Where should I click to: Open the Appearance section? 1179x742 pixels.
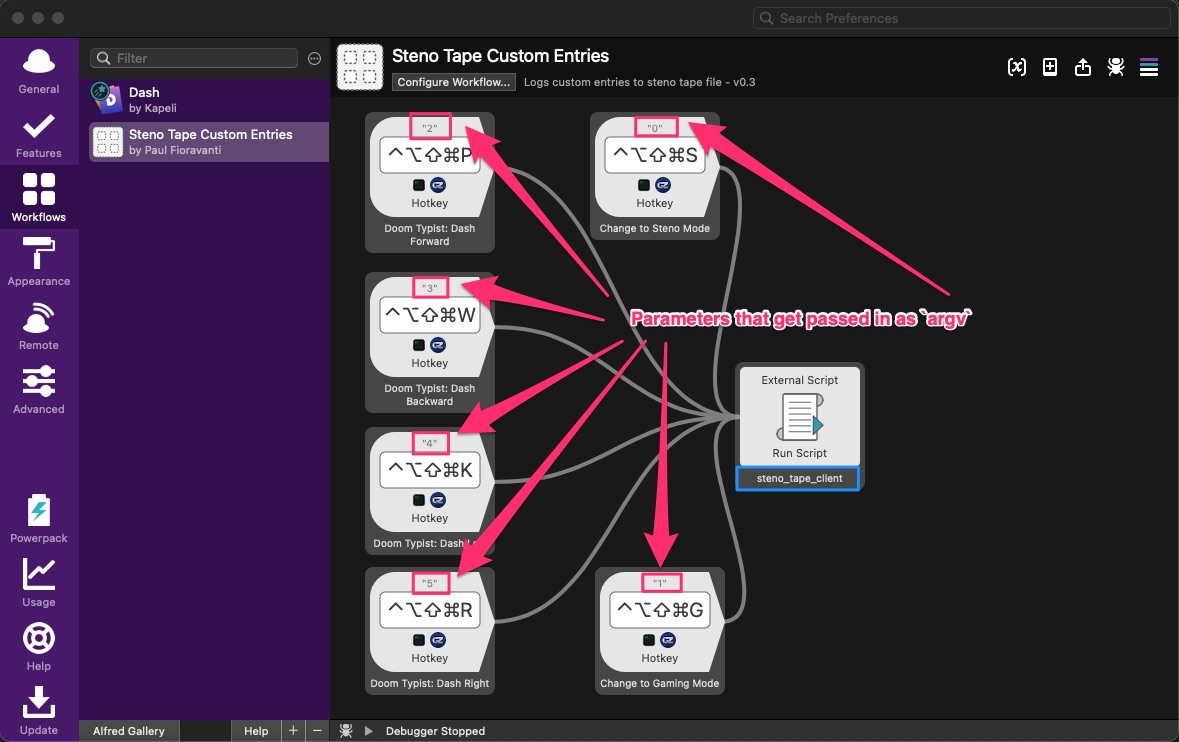38,262
